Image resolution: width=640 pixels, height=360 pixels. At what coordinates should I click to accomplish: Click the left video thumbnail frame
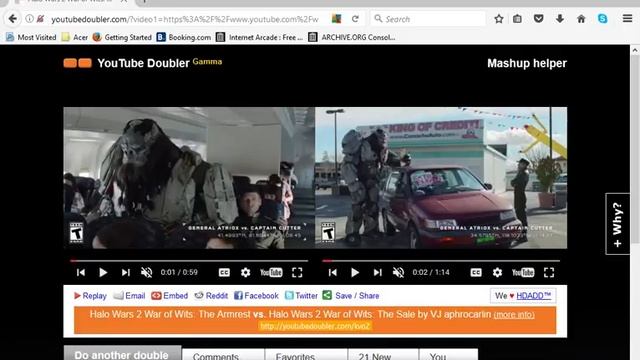(189, 178)
